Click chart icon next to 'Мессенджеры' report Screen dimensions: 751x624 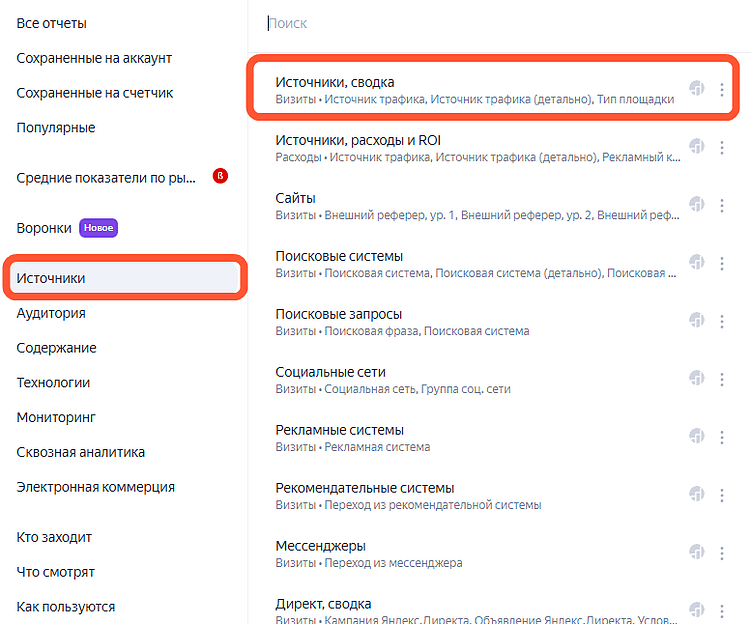click(x=697, y=553)
